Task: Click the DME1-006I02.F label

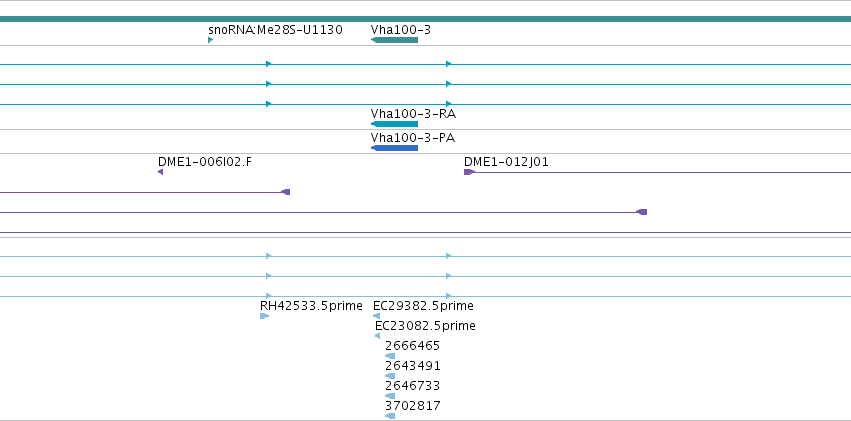Action: tap(205, 162)
